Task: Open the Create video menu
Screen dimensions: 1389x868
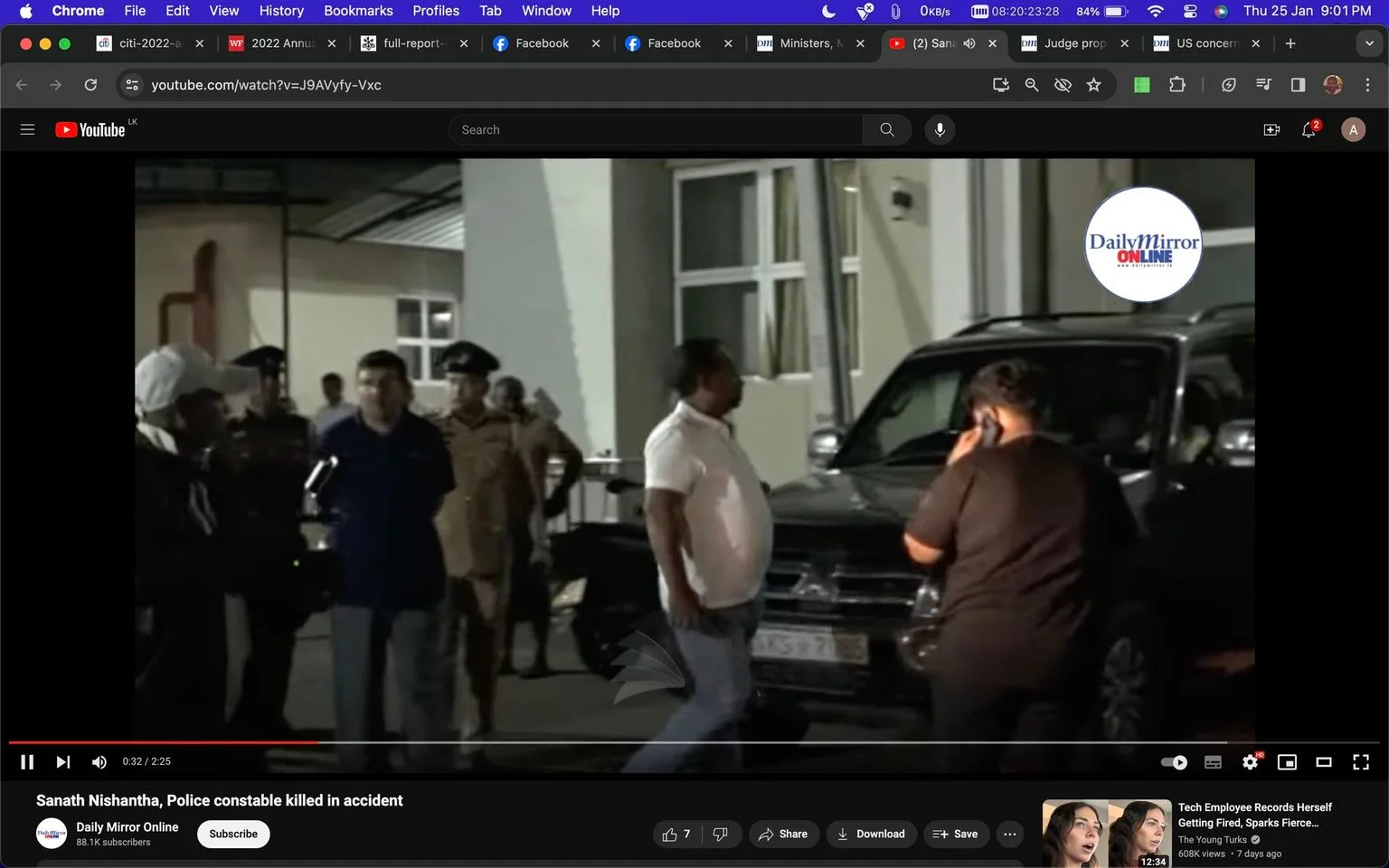Action: click(1271, 129)
